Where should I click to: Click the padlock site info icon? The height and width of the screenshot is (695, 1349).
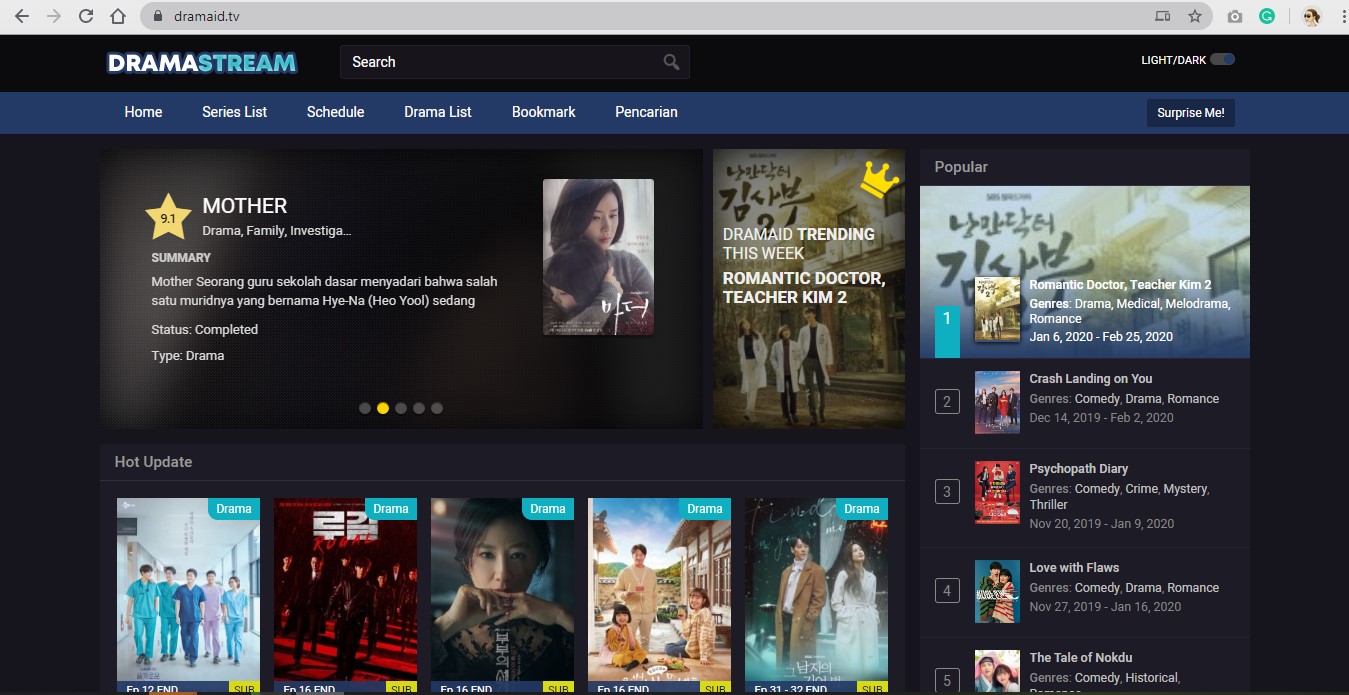tap(157, 17)
